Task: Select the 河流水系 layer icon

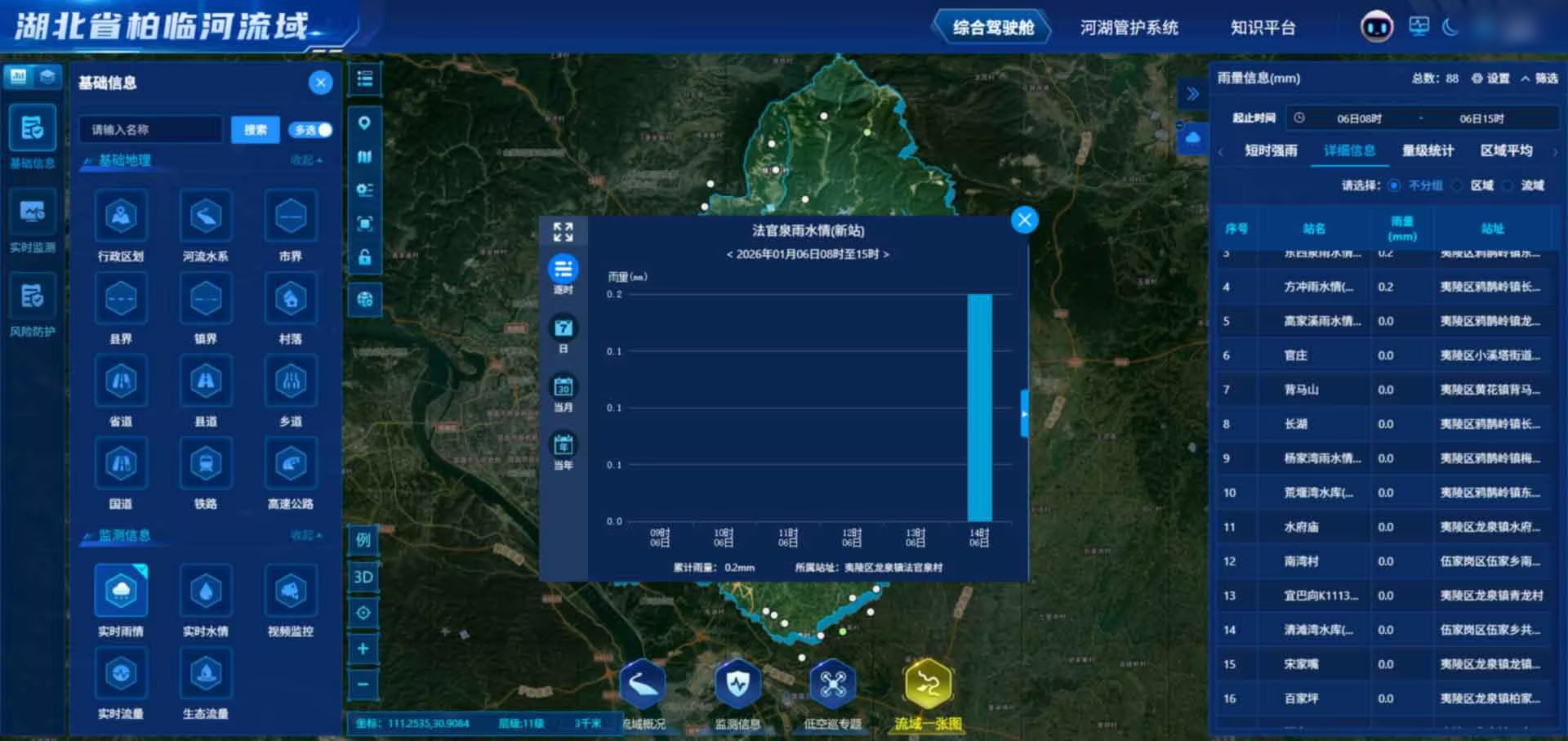Action: [205, 216]
